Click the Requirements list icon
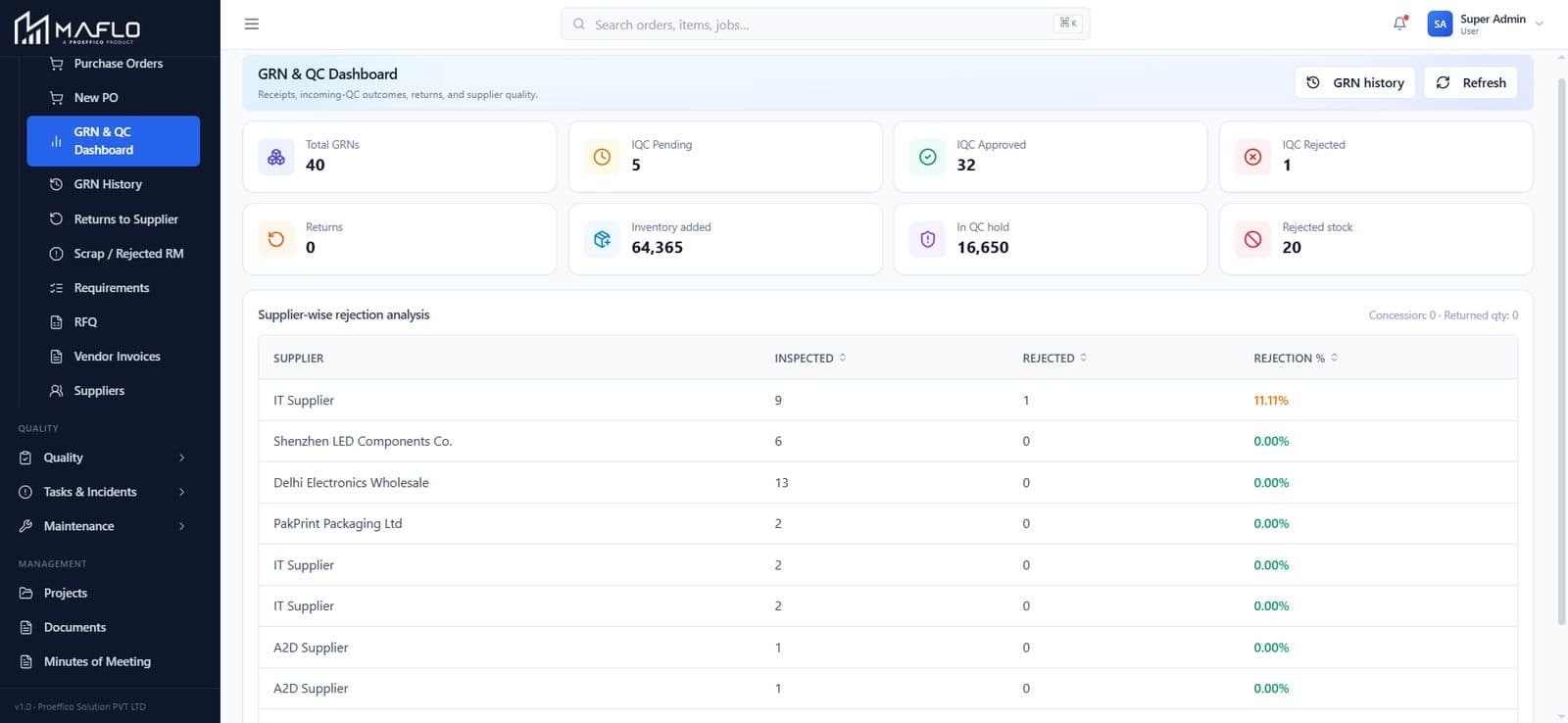The image size is (1568, 723). point(56,287)
